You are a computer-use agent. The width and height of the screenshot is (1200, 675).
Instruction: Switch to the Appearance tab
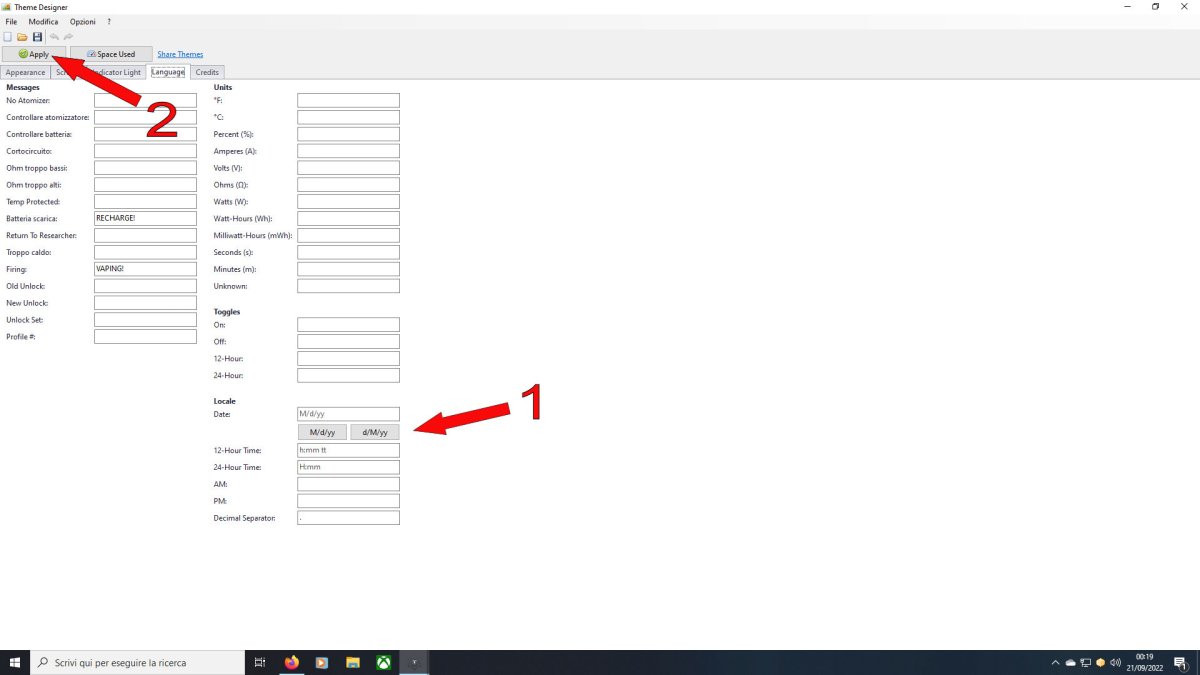pos(25,72)
